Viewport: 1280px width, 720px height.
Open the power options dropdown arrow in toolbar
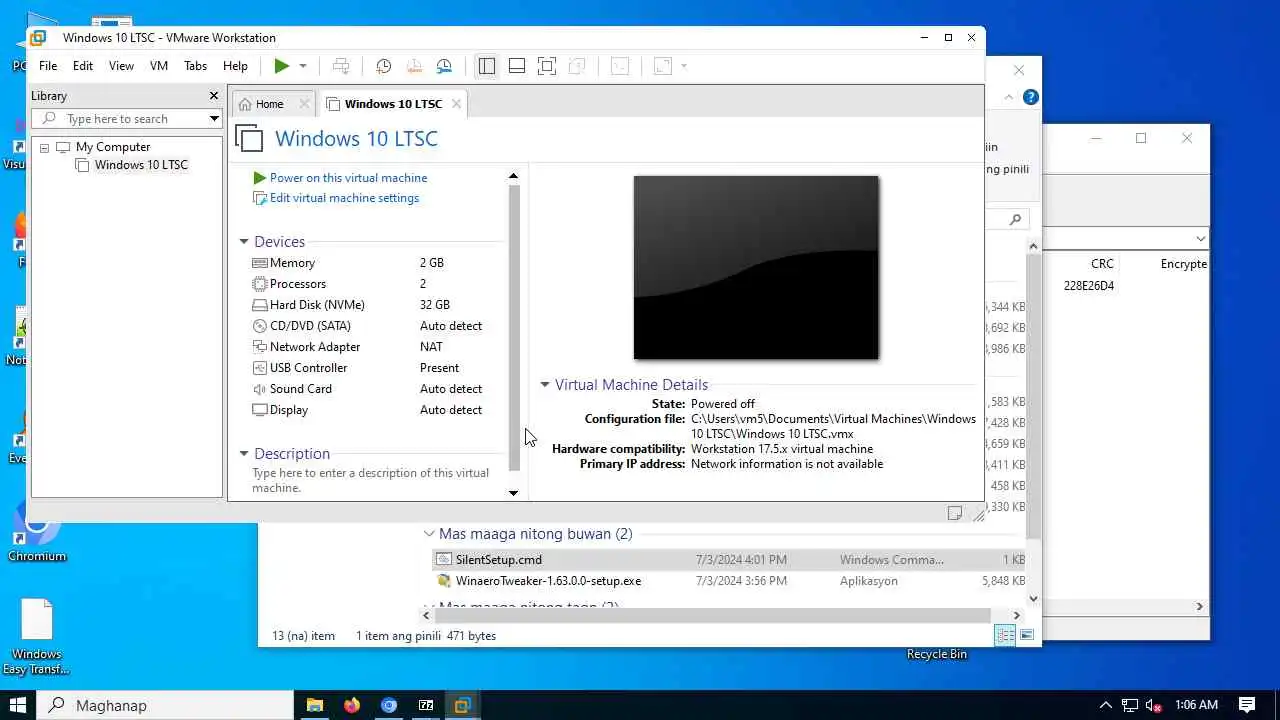(303, 66)
